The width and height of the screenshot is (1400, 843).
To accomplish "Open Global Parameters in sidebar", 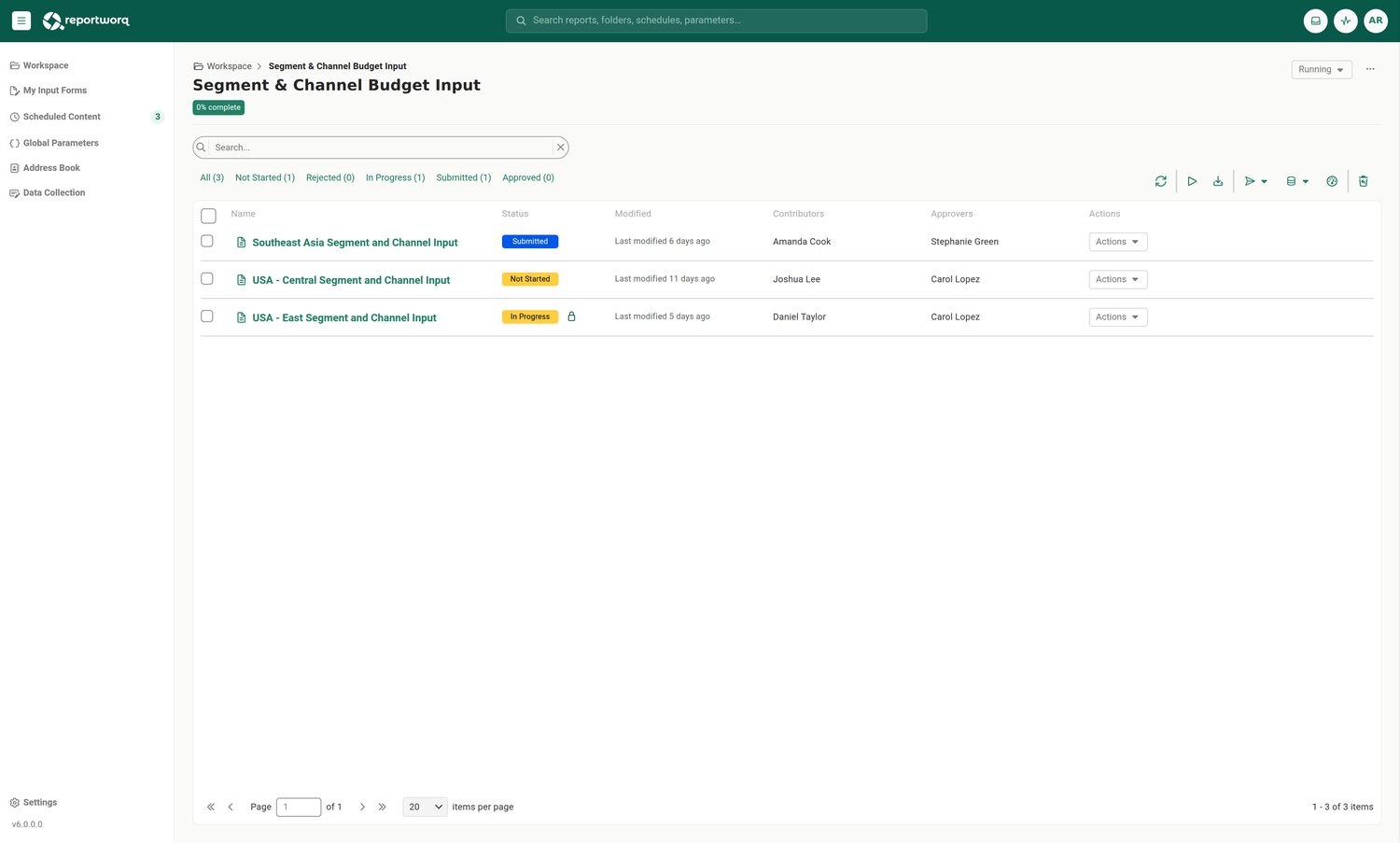I will tap(61, 143).
